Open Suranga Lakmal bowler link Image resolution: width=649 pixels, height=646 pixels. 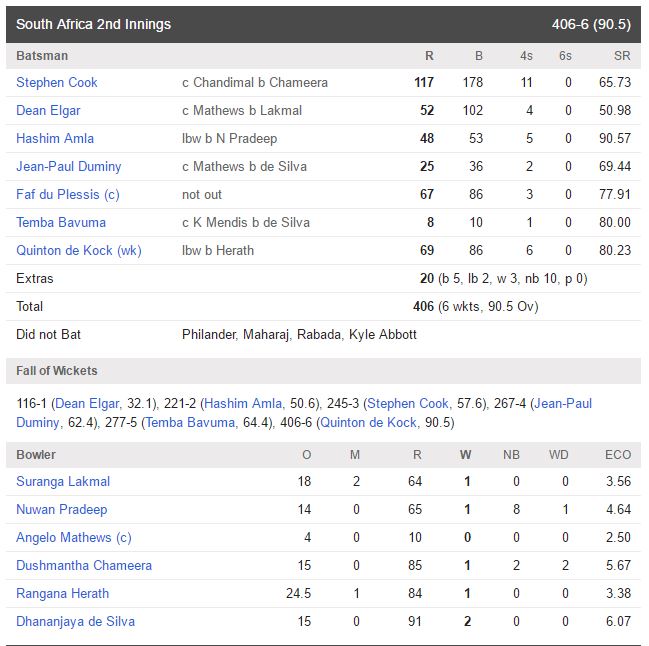click(63, 481)
